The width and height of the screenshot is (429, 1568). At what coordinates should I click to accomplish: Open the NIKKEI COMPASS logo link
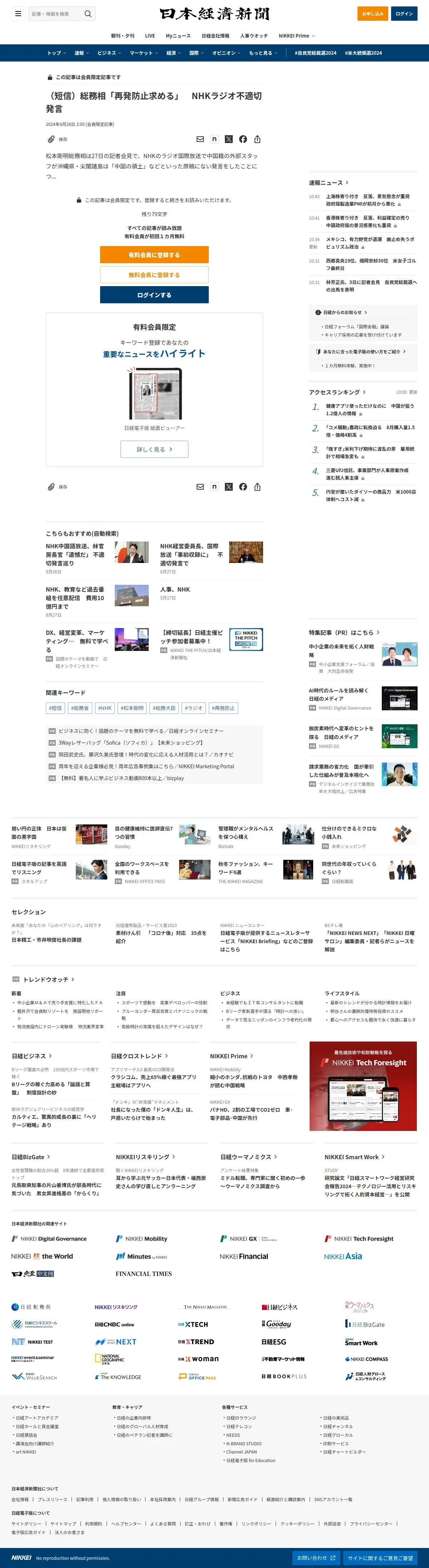(x=366, y=1359)
